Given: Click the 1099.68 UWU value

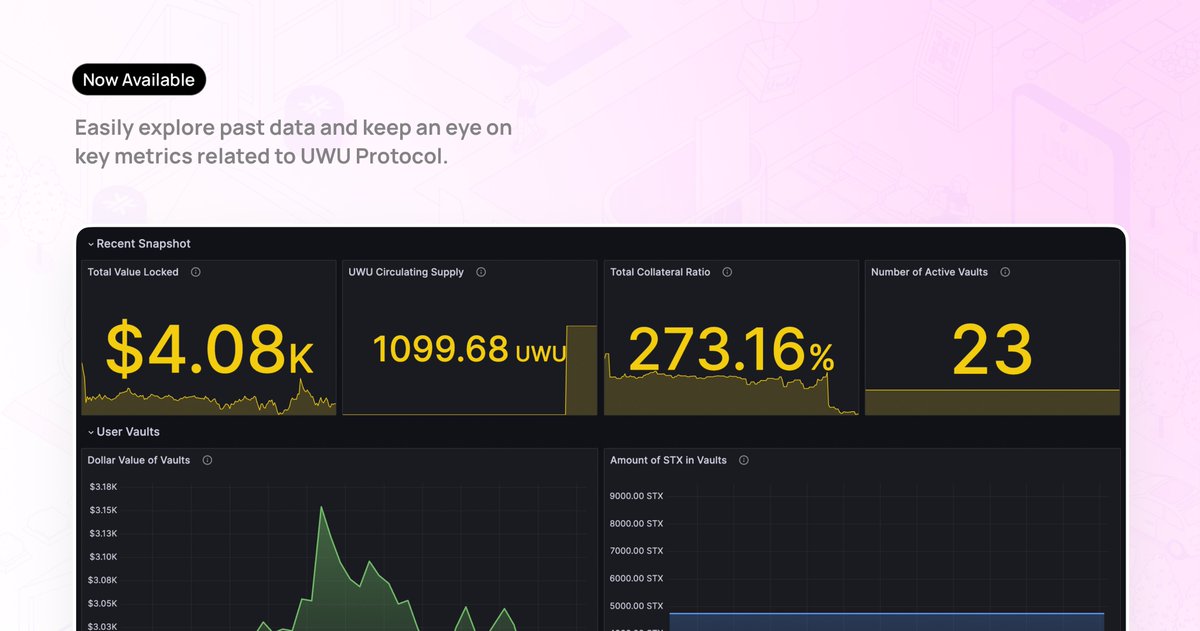Looking at the screenshot, I should point(469,349).
